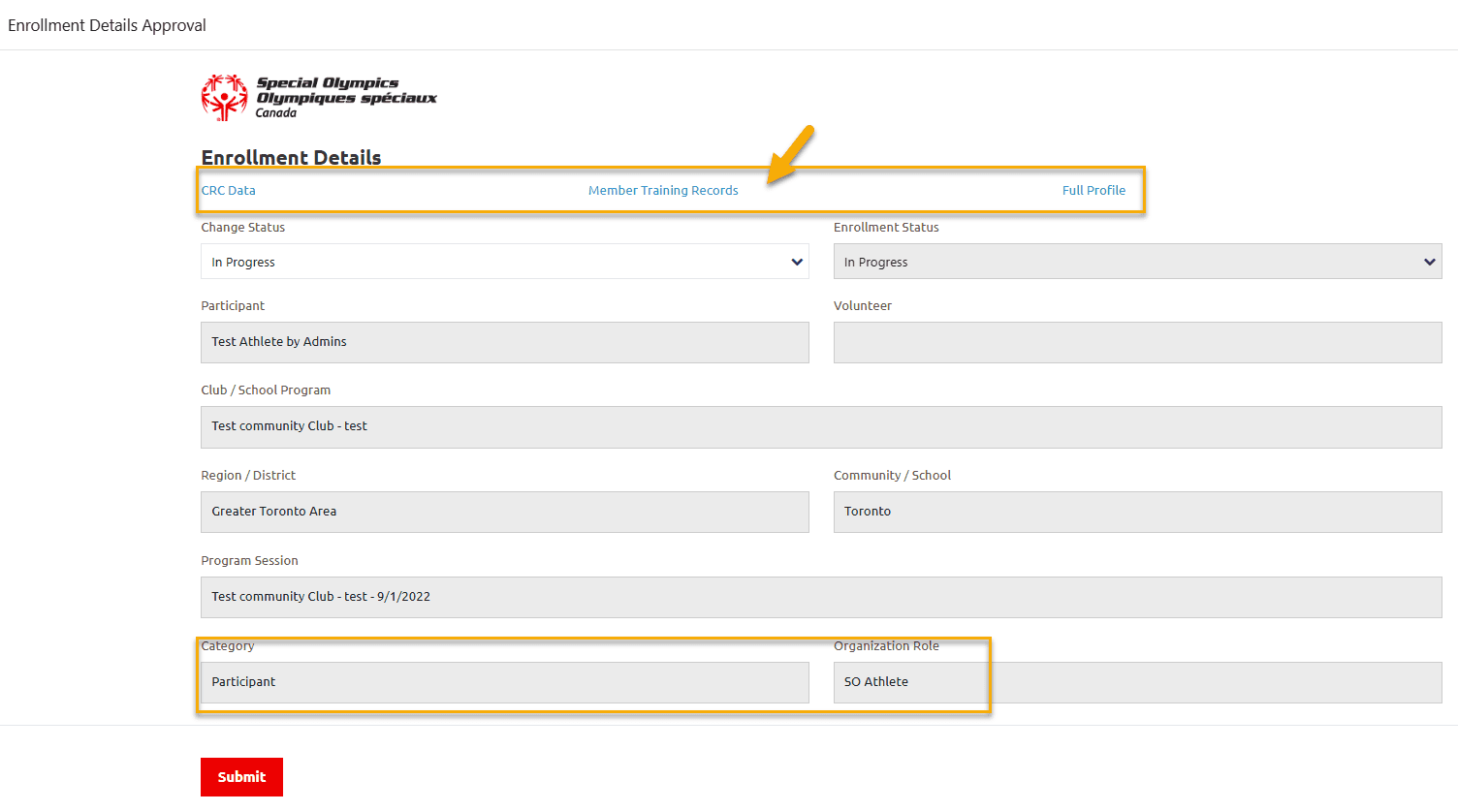Click the Club / School Program field

click(821, 427)
